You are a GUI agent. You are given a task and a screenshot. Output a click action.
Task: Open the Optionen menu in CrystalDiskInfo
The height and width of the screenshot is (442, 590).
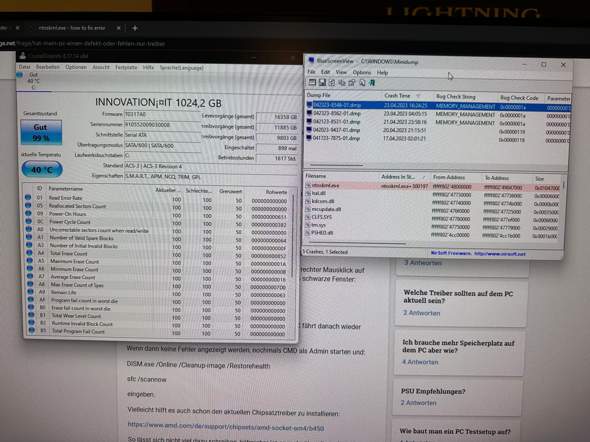pos(76,67)
